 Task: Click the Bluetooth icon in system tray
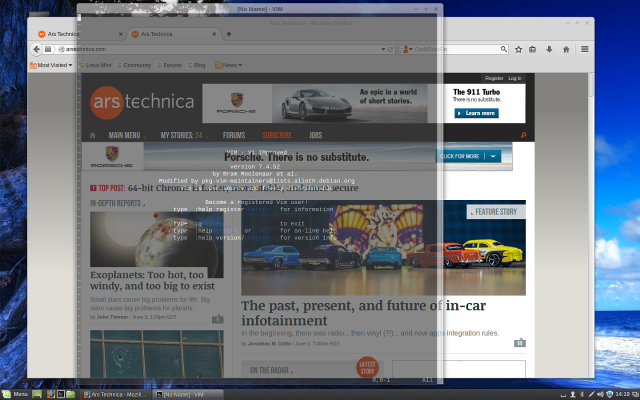[582, 394]
